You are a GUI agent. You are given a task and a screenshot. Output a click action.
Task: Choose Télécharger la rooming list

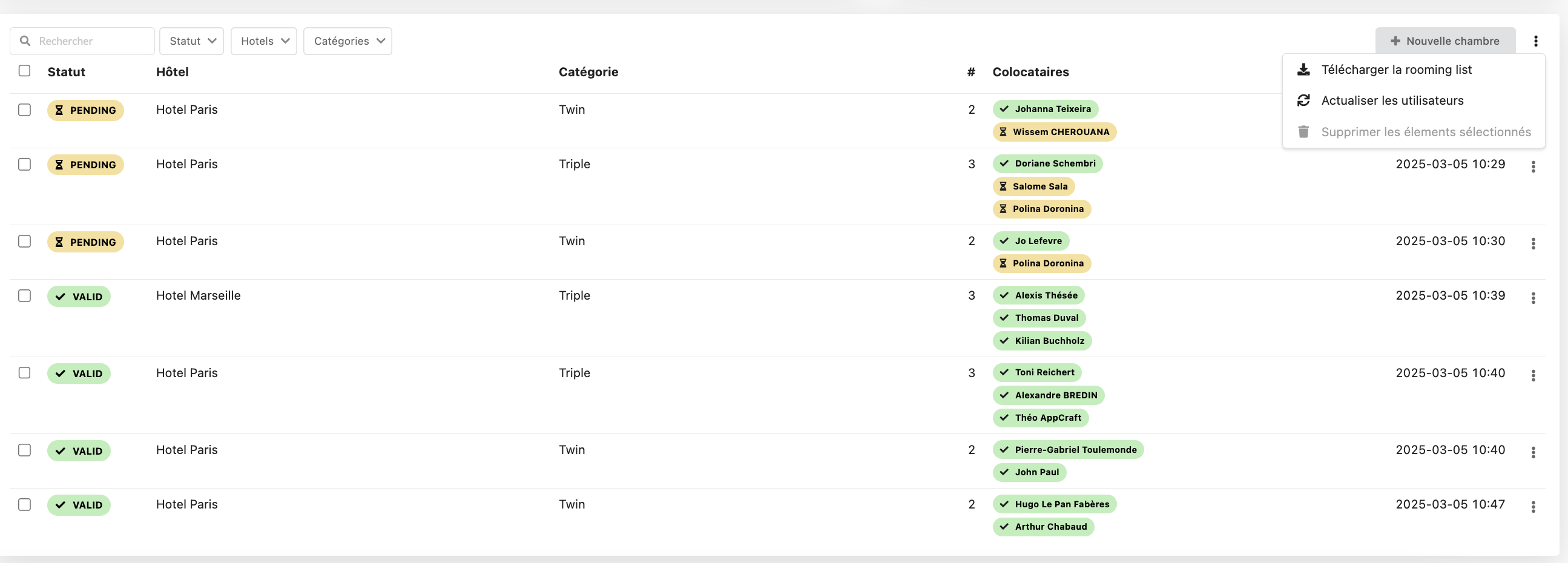[x=1395, y=70]
